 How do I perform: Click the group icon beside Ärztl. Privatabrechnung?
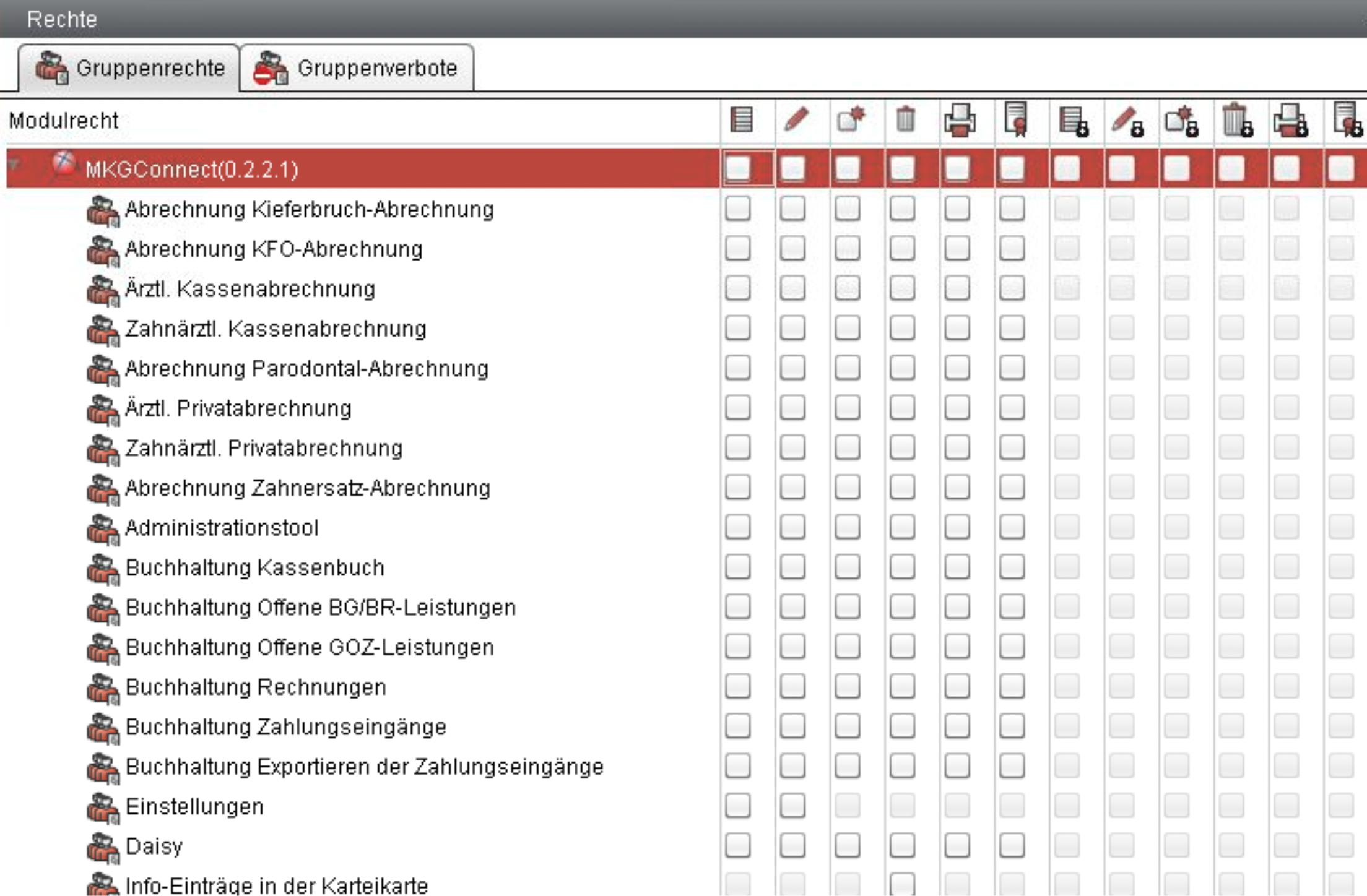(103, 410)
